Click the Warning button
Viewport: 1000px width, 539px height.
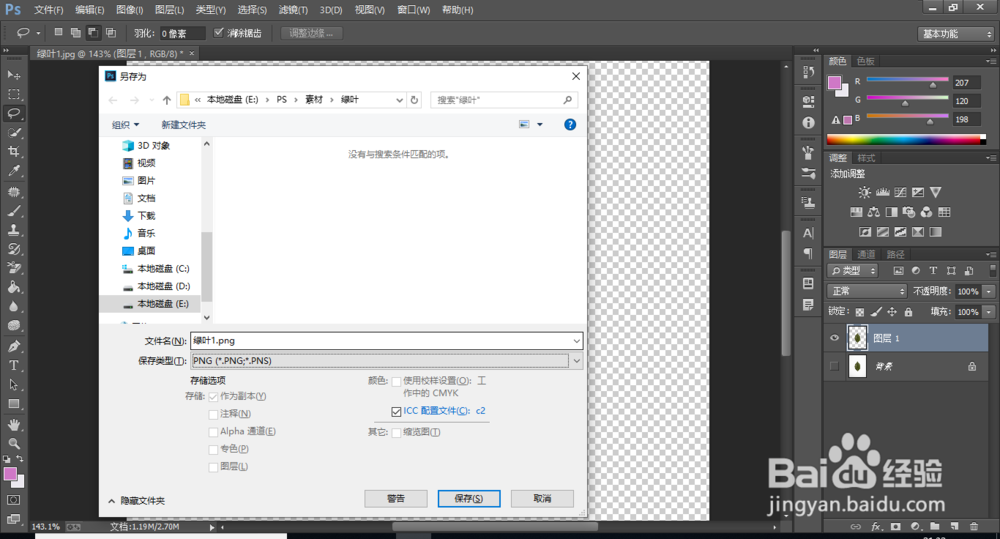pyautogui.click(x=395, y=498)
